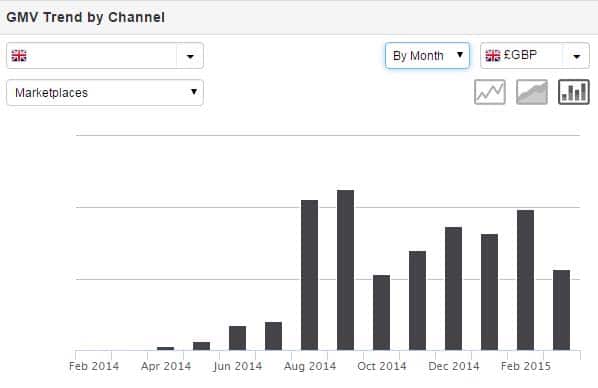Screen dimensions: 598x388
Task: Click the tiny April 2014 bar
Action: [x=166, y=349]
